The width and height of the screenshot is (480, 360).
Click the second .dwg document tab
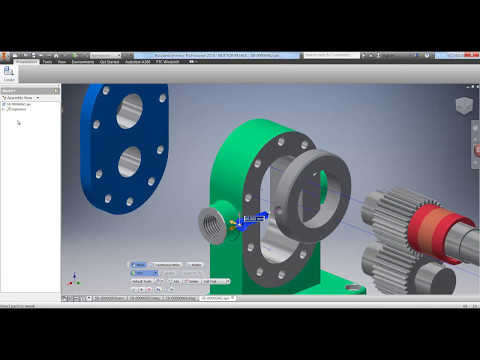click(x=180, y=298)
